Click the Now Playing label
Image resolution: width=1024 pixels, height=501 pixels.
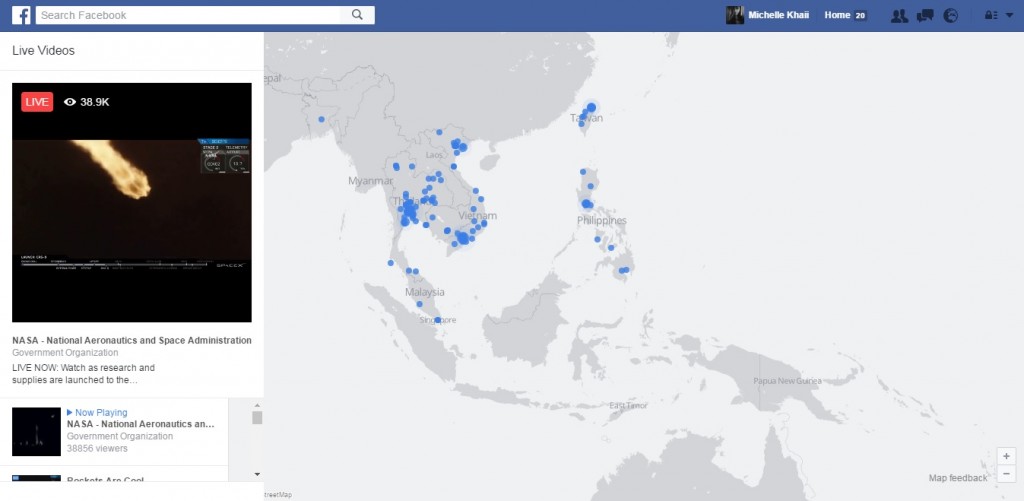pos(97,413)
